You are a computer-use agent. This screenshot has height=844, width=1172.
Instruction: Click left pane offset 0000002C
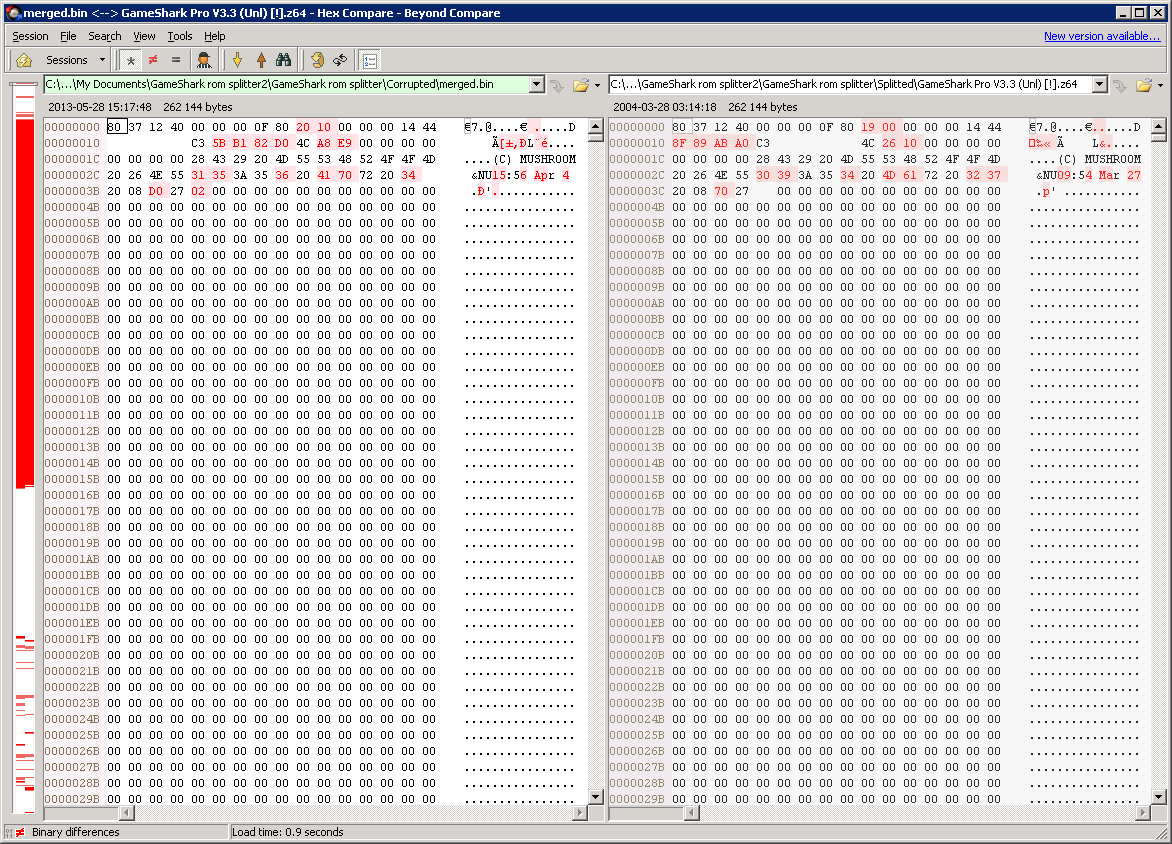click(x=72, y=175)
